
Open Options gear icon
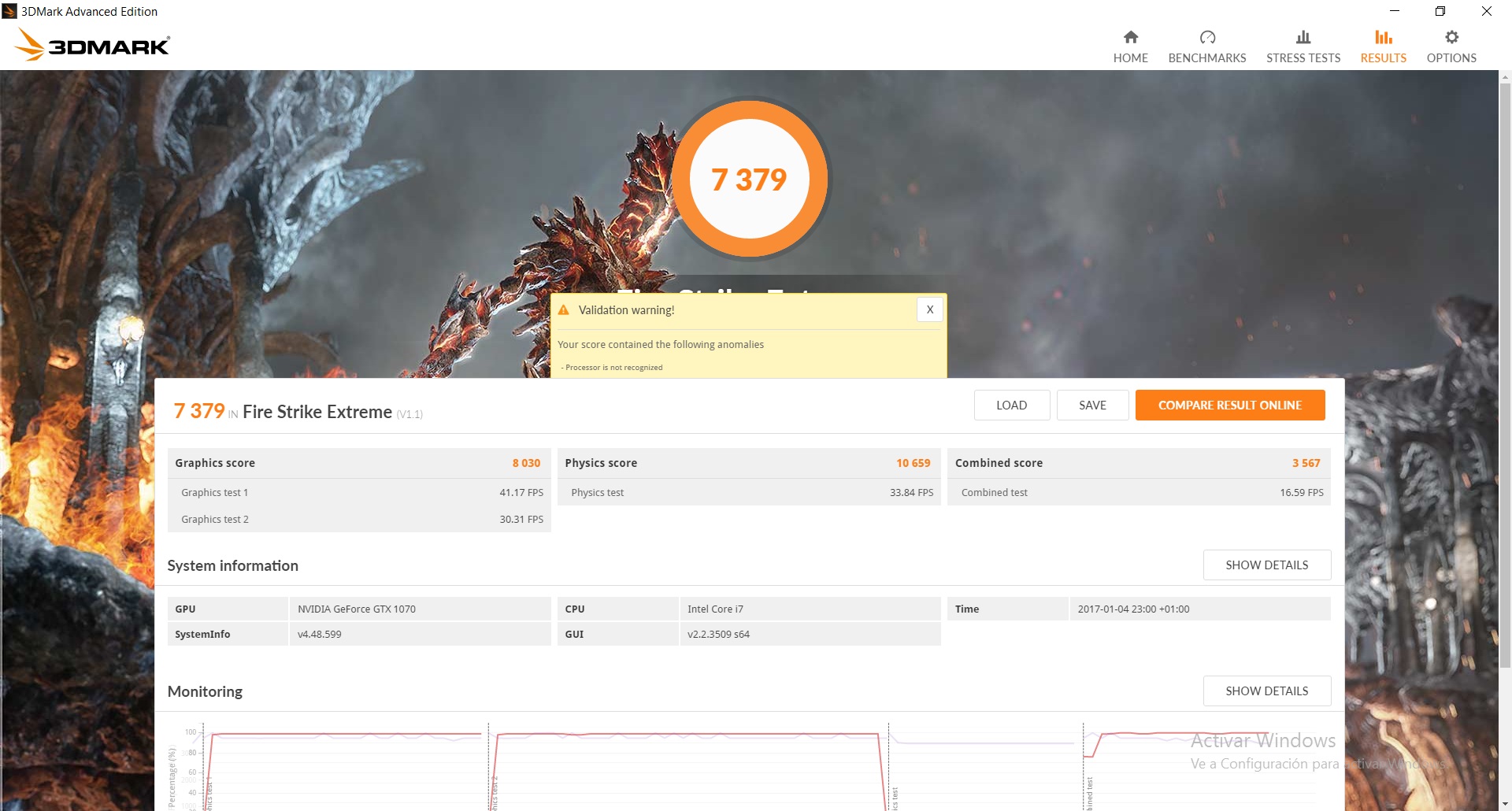click(1451, 37)
